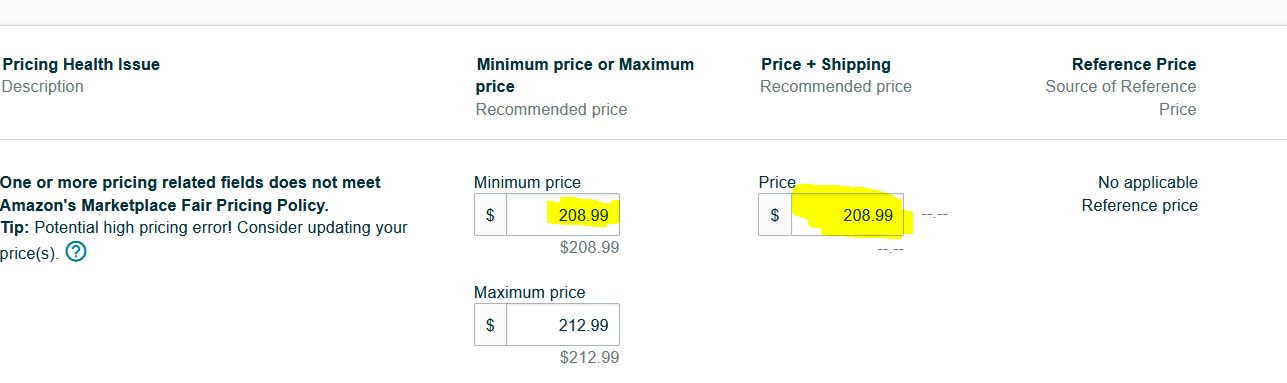This screenshot has width=1287, height=383.
Task: Click the Tip about high pricing error
Action: point(204,238)
